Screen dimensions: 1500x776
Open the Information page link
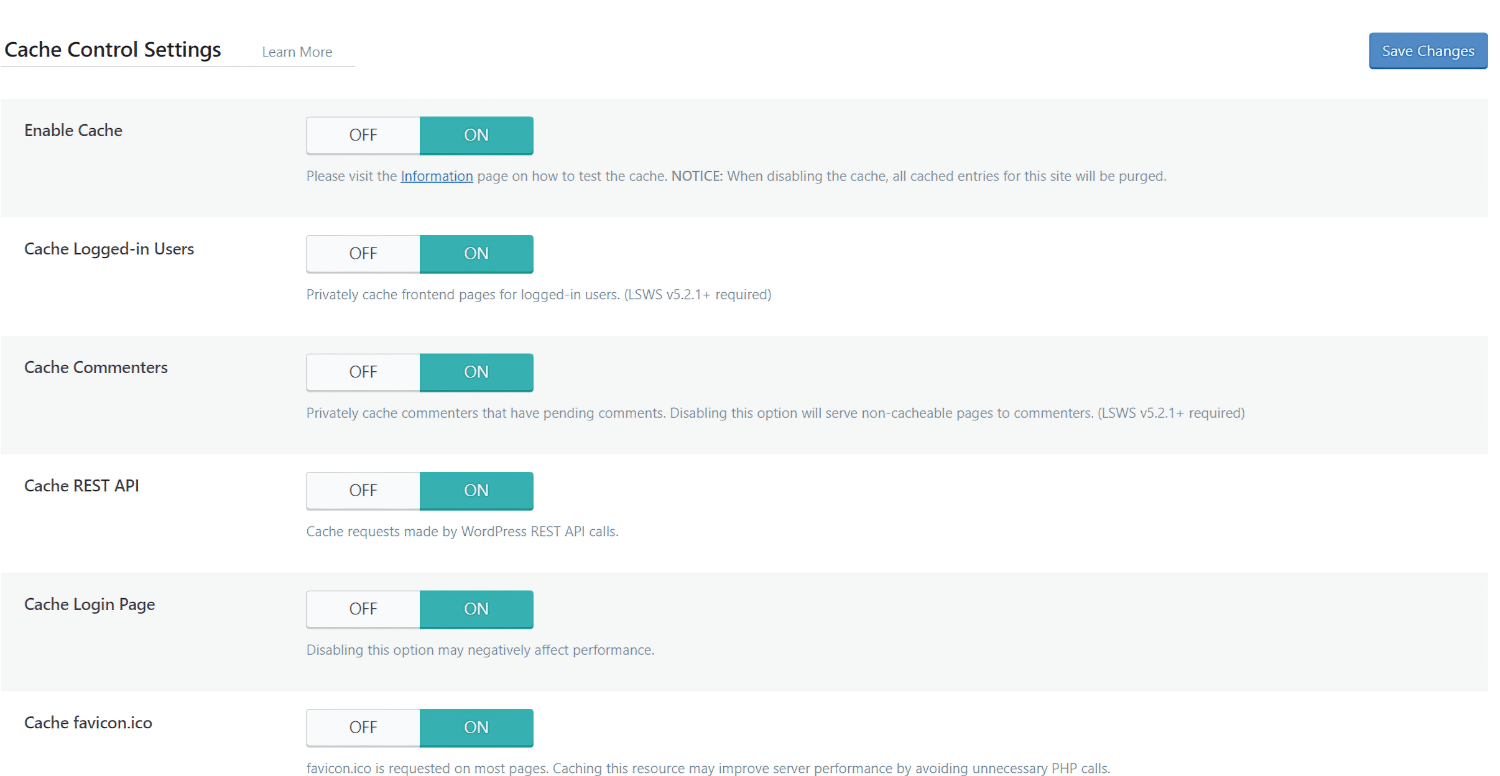(x=437, y=176)
